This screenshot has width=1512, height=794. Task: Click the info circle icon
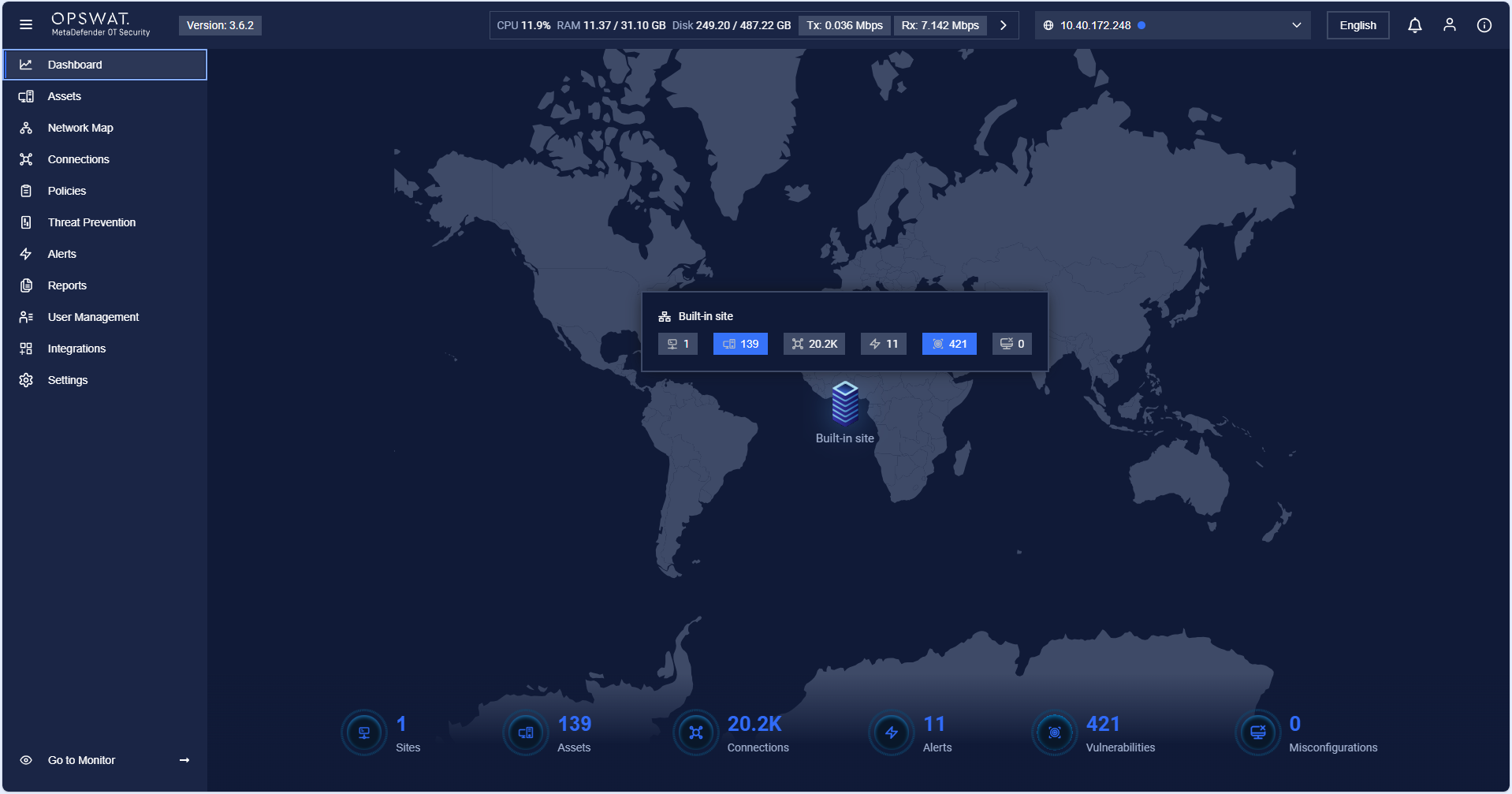point(1484,25)
